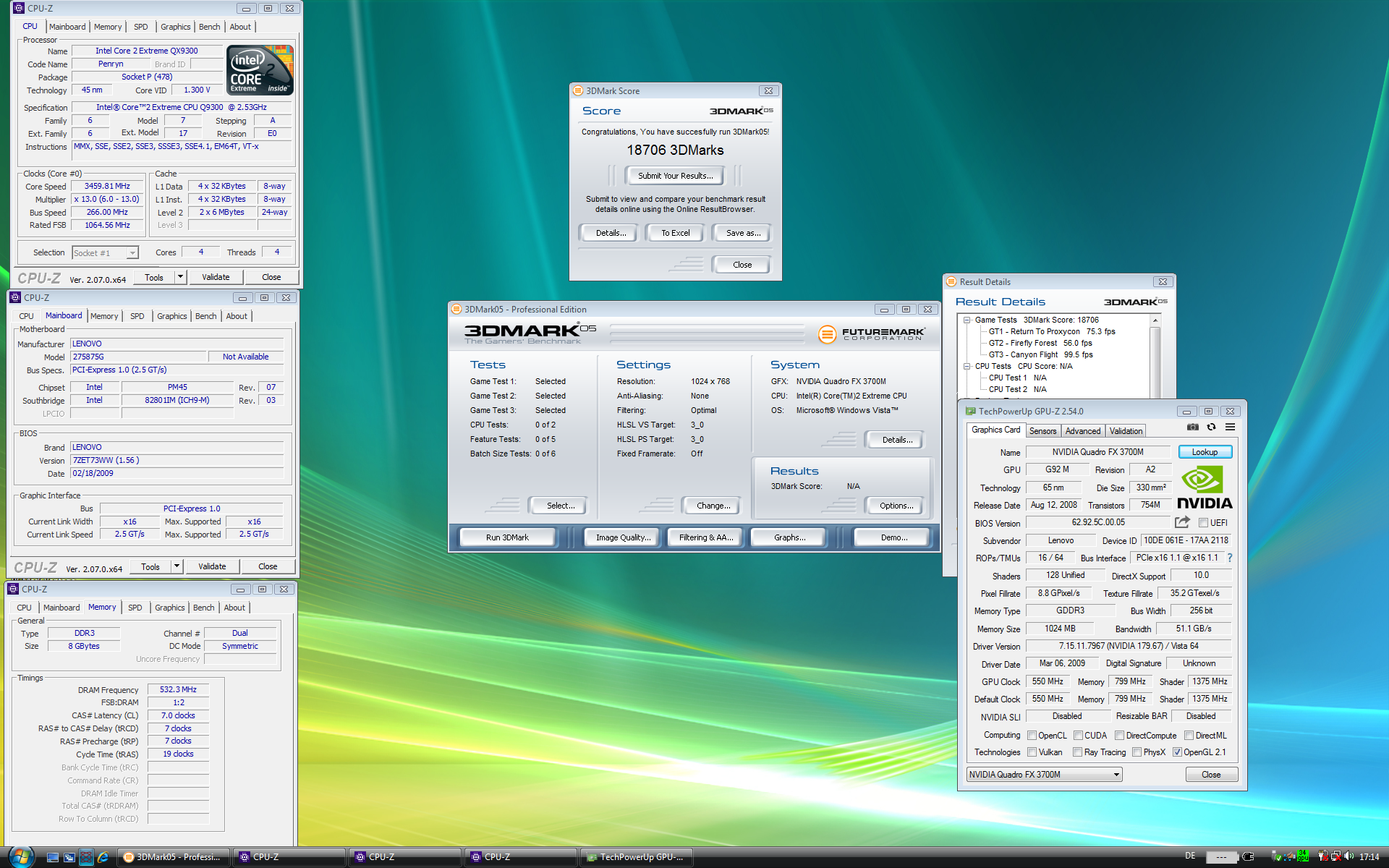Click the DE language indicator
Screen dimensions: 1389x868
pos(1190,856)
